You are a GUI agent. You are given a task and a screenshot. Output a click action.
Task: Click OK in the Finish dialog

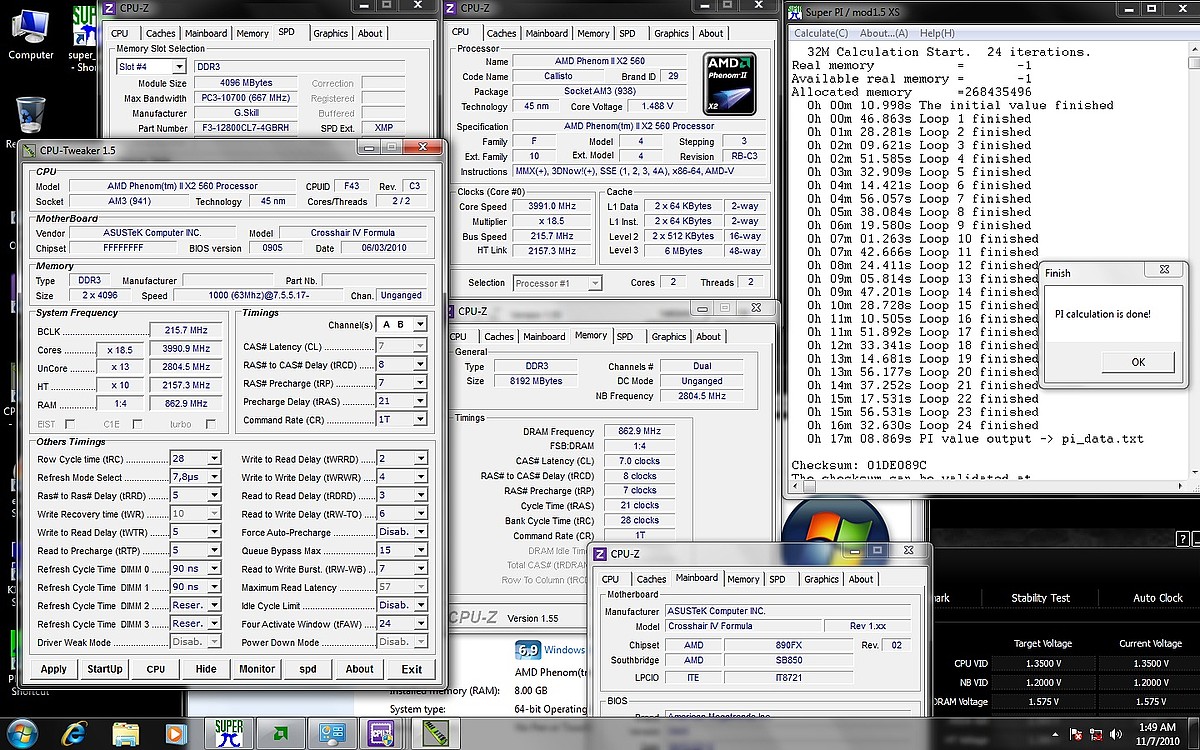pos(1138,362)
